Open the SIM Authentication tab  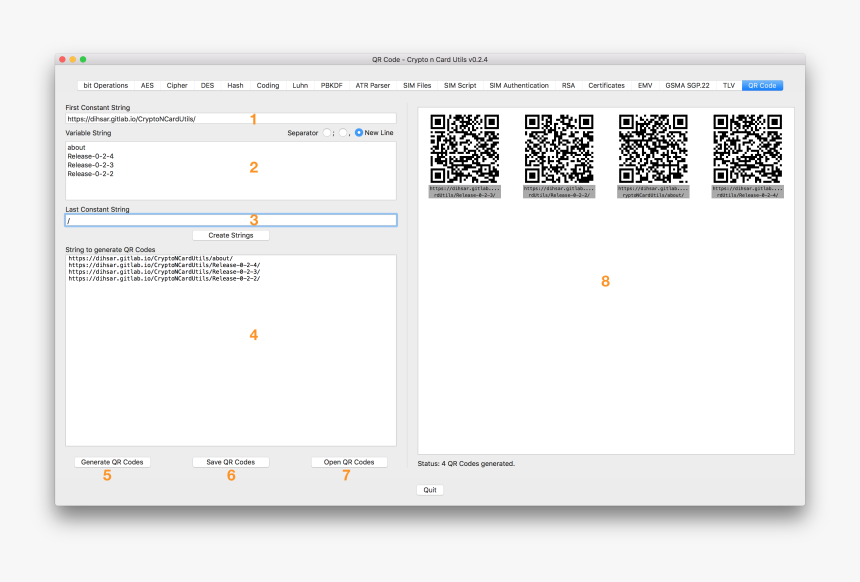click(519, 86)
